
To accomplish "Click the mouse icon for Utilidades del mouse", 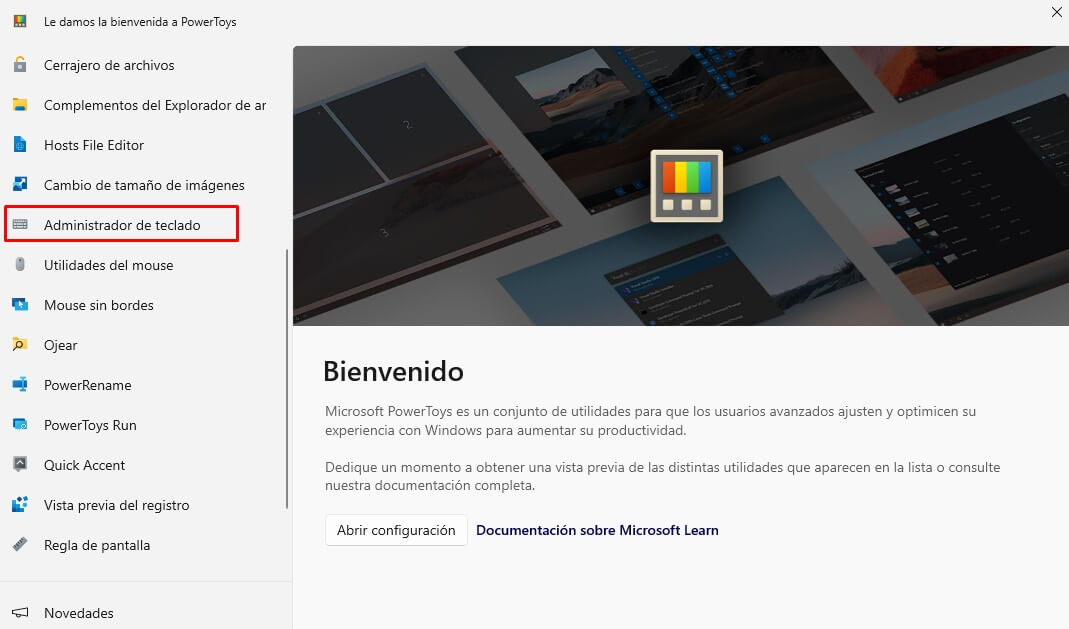I will coord(20,264).
